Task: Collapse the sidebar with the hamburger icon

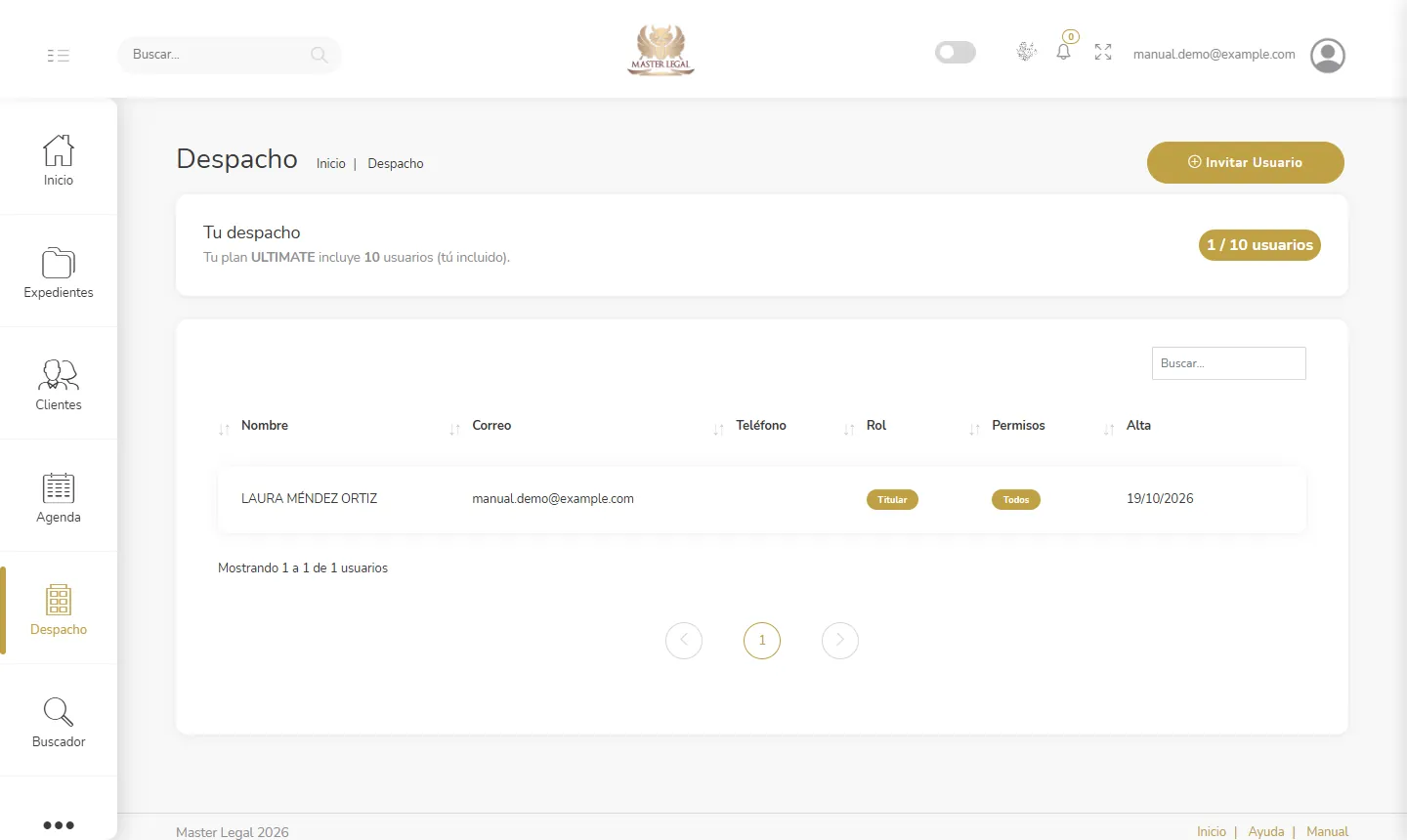Action: (59, 56)
